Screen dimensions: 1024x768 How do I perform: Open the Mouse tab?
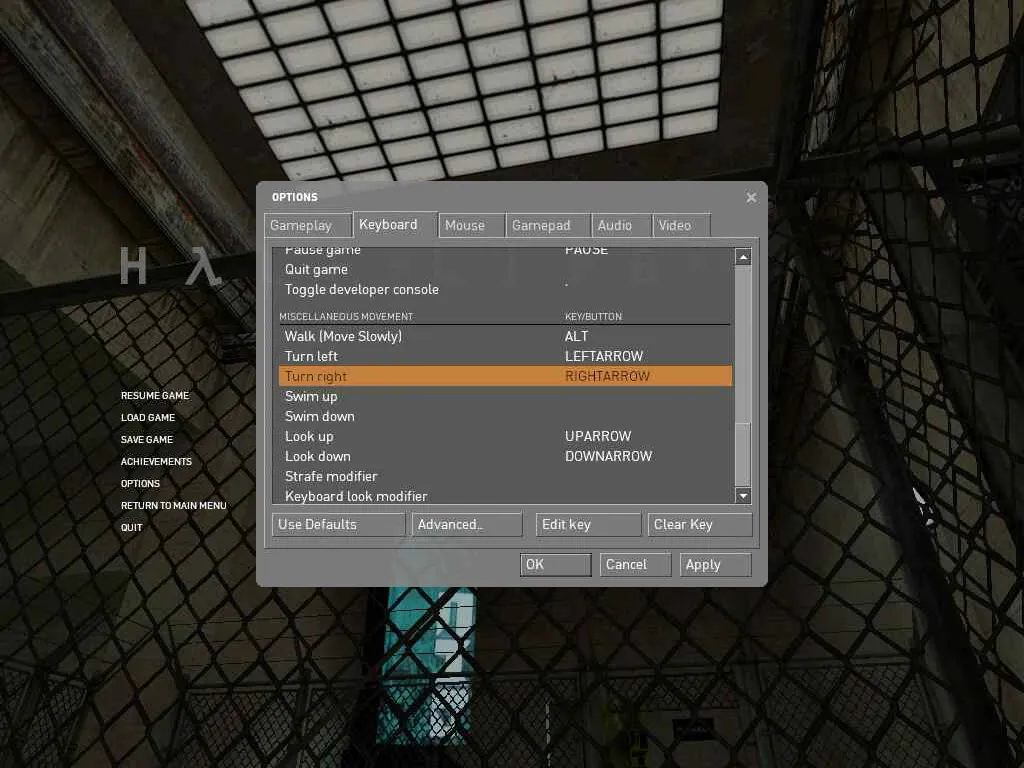click(472, 225)
